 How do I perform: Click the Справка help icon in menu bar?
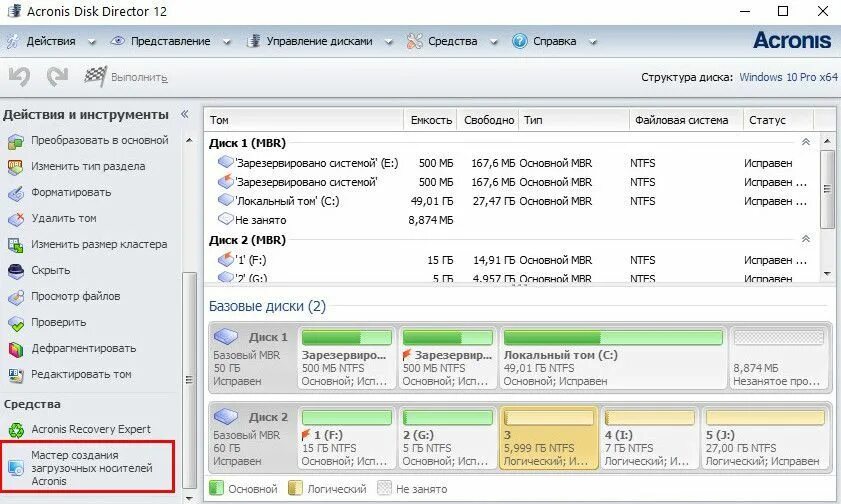click(519, 41)
